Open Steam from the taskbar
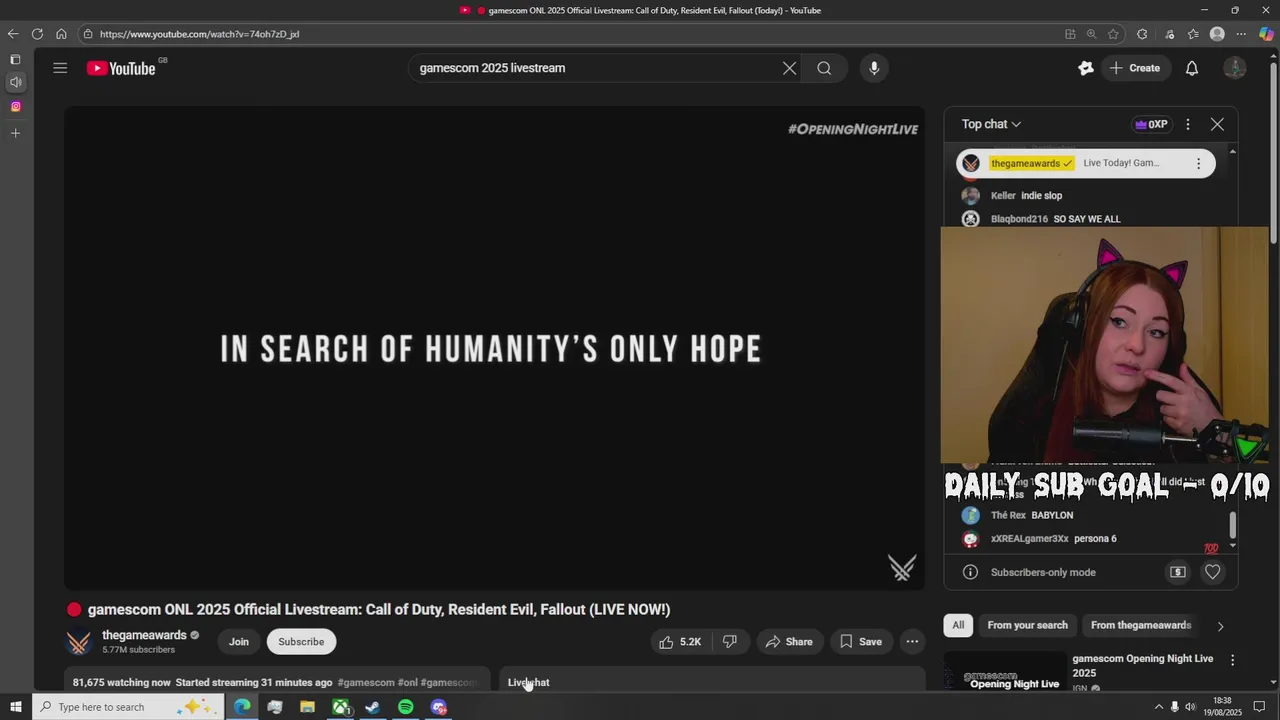Screen dimensions: 1280x720 (x=373, y=707)
